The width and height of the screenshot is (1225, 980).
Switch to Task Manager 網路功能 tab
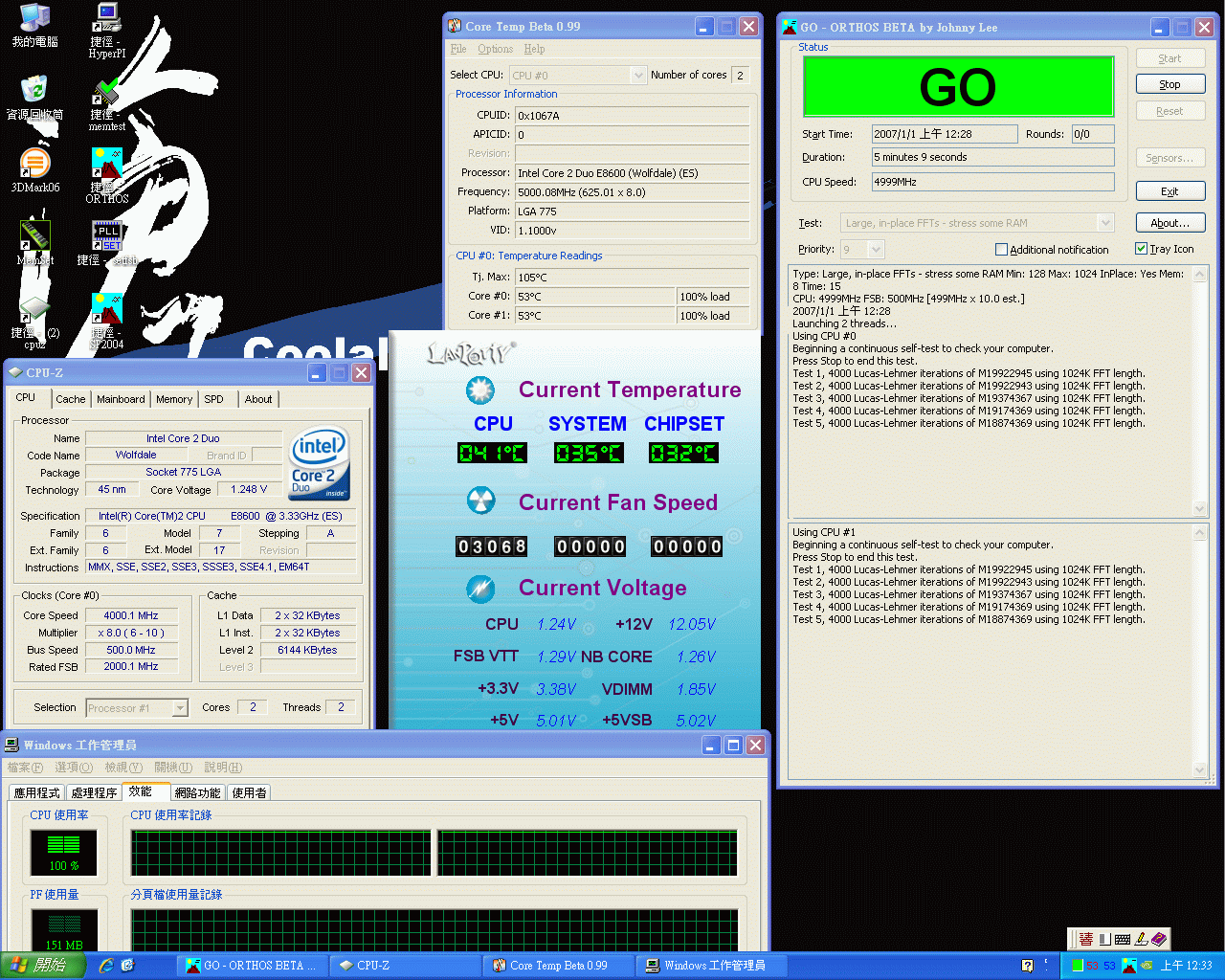(197, 793)
